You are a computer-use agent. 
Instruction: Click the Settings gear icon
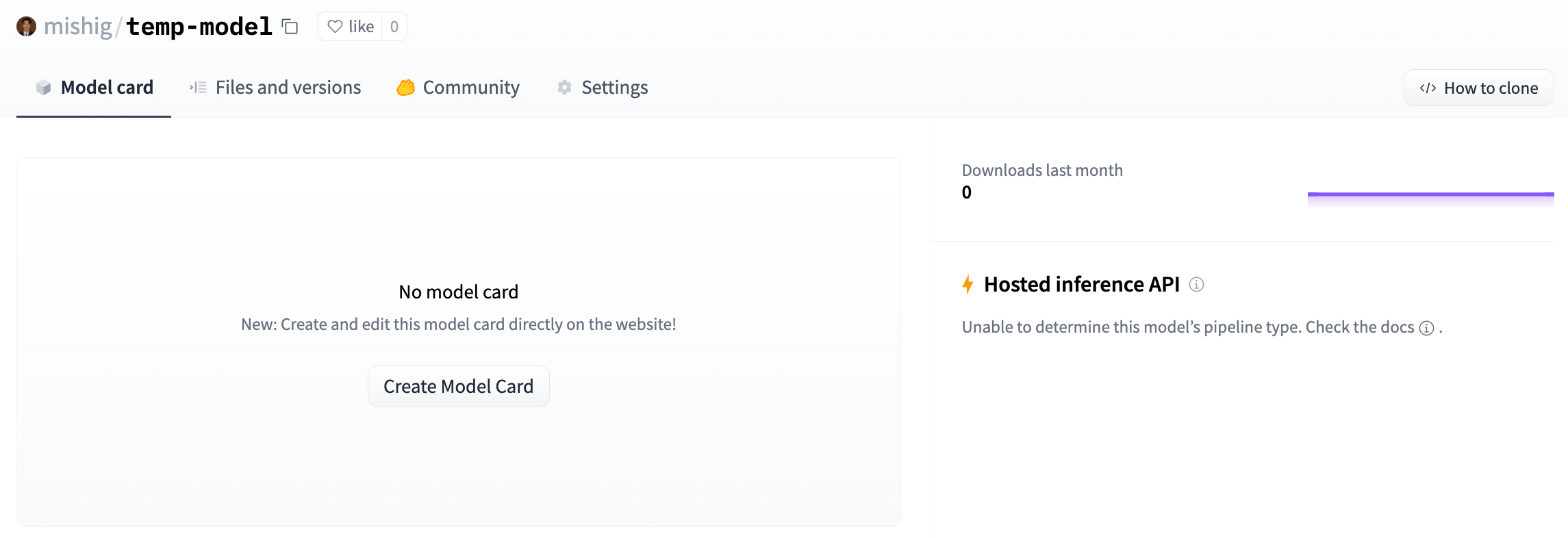pyautogui.click(x=564, y=88)
